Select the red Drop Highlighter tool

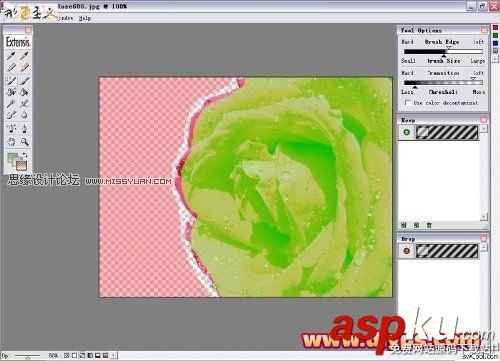[x=24, y=68]
